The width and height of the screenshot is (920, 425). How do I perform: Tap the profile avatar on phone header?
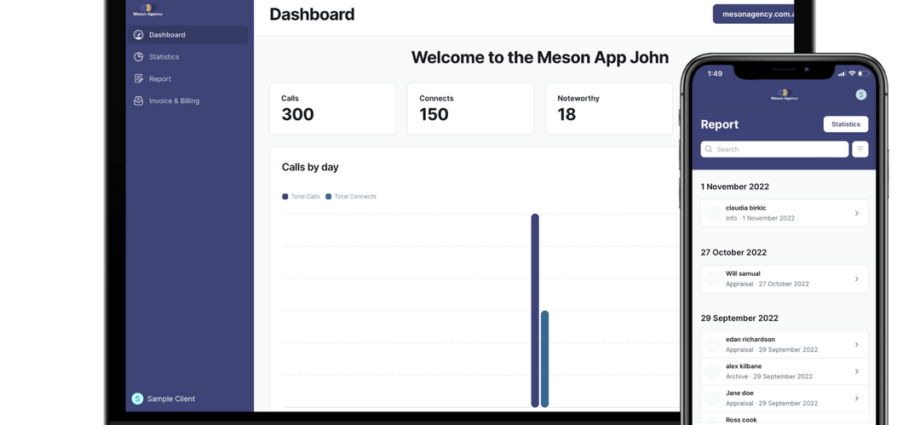tap(861, 94)
